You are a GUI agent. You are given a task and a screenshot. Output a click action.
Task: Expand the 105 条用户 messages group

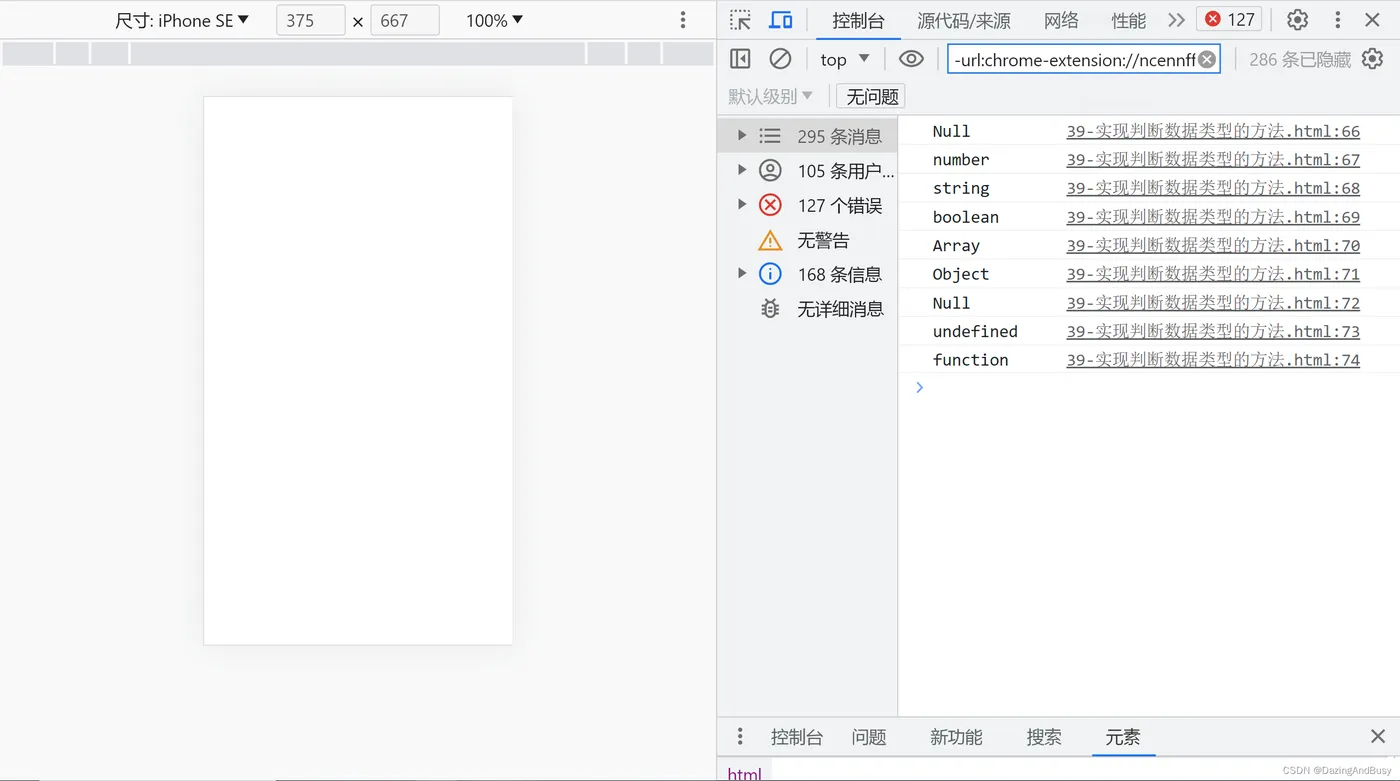pos(742,169)
